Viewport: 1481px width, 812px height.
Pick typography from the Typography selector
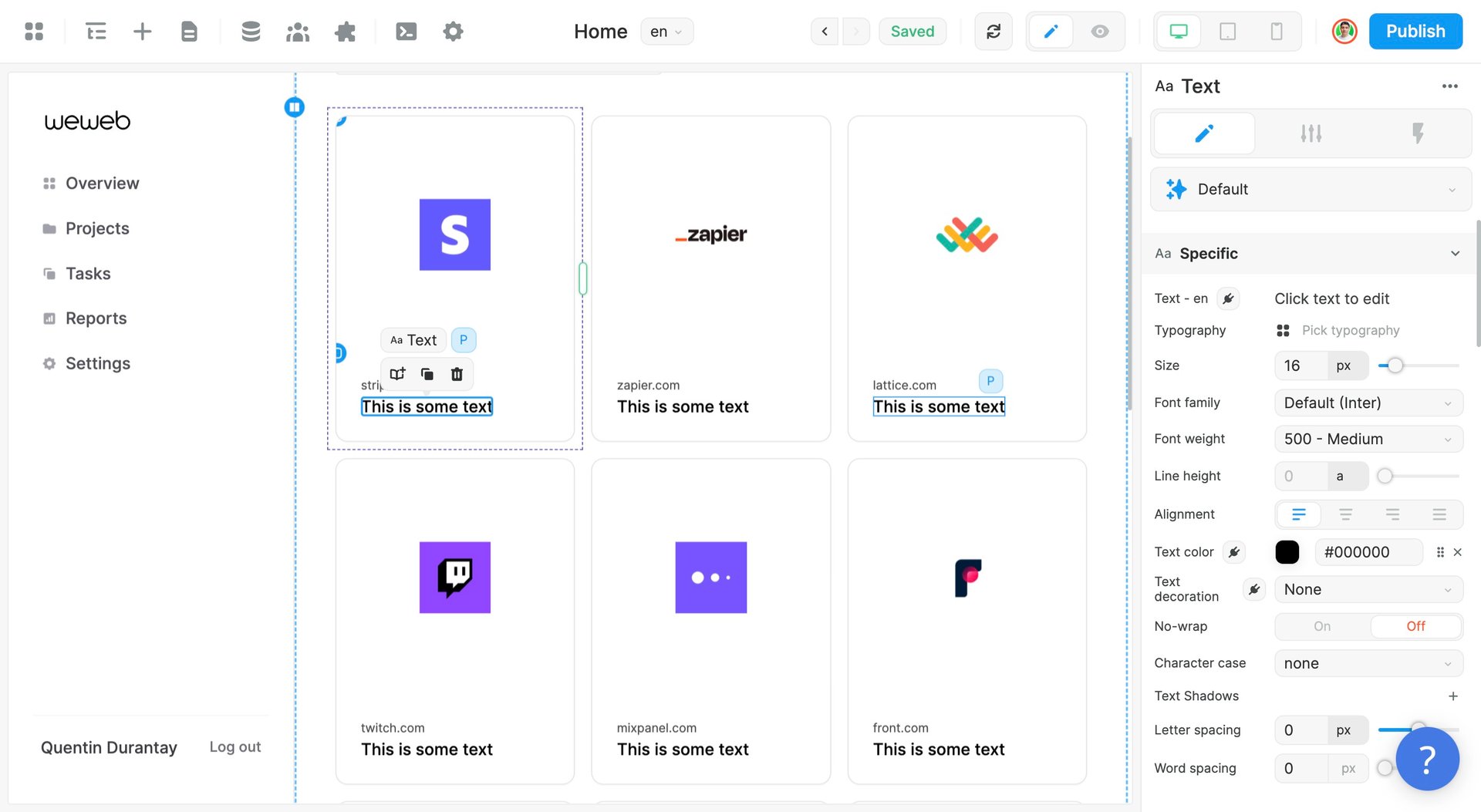tap(1350, 331)
